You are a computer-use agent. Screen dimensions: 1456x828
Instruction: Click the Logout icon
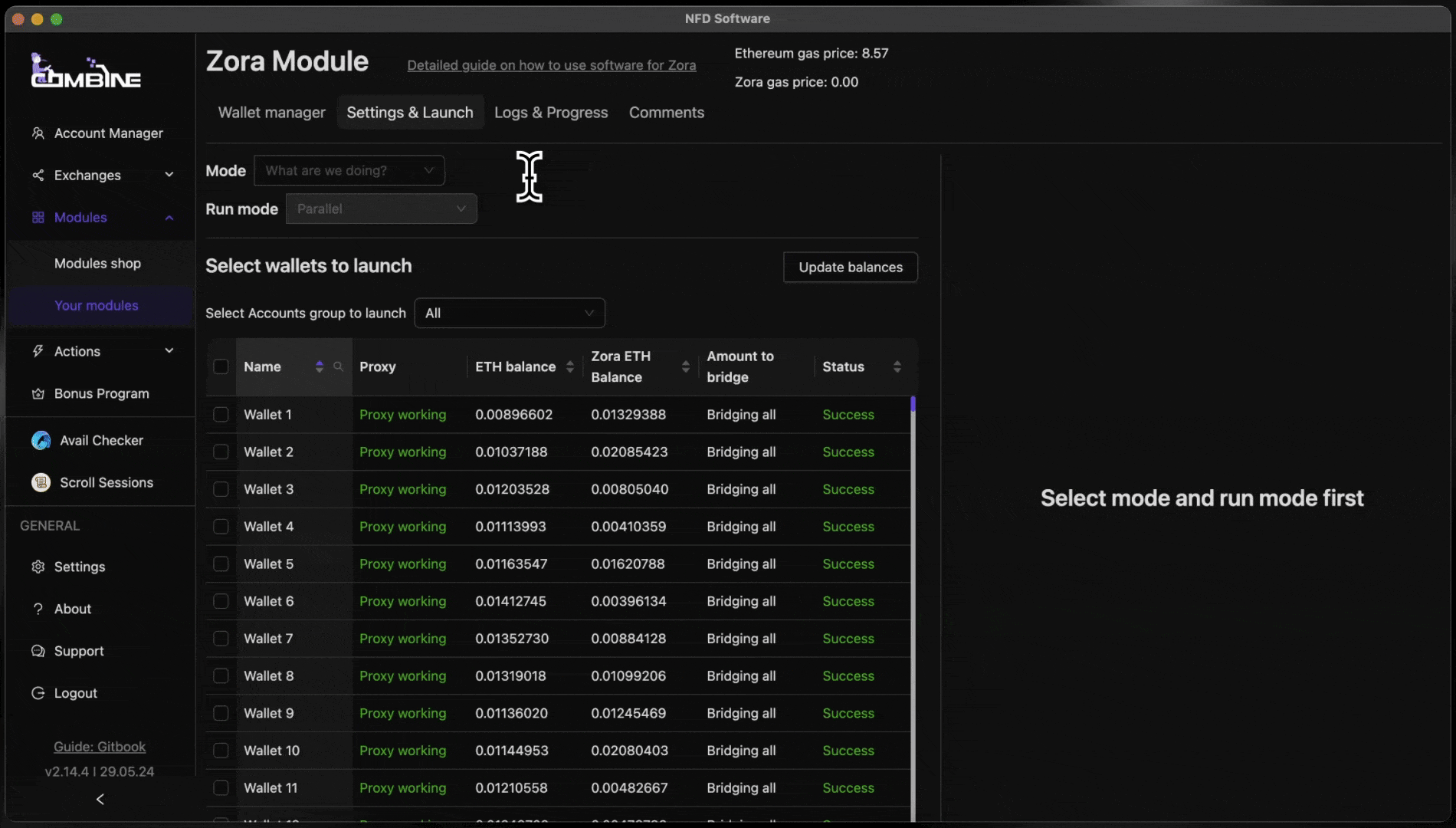point(38,693)
